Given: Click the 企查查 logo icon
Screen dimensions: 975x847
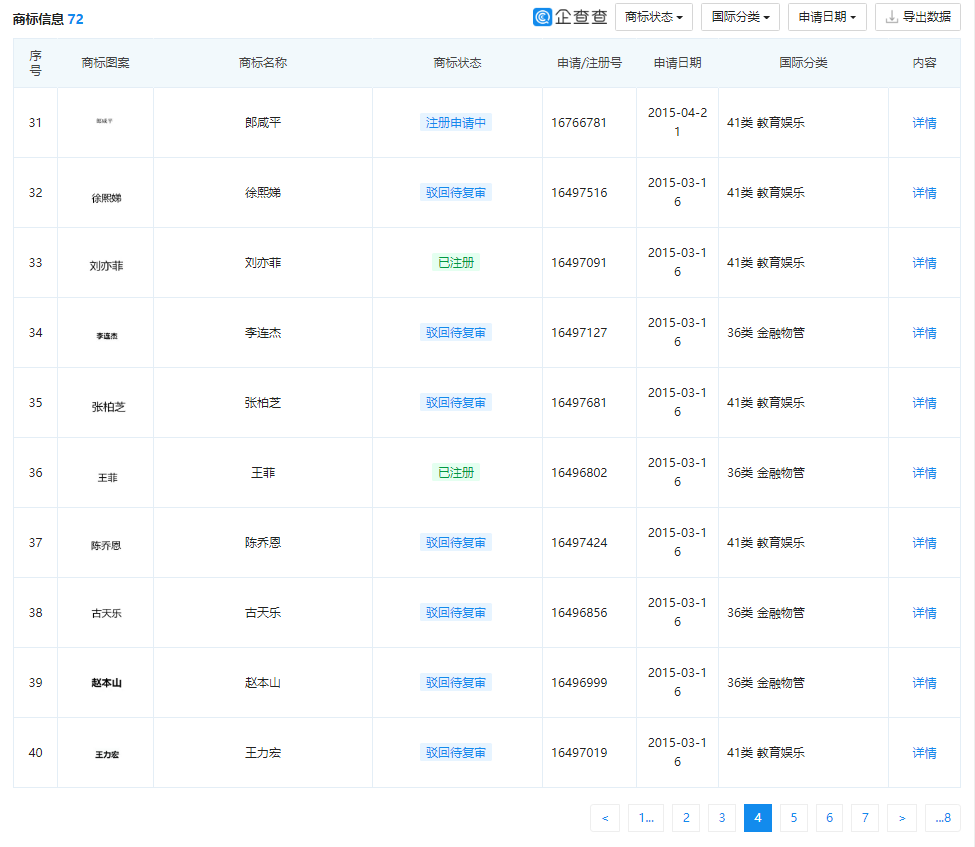Looking at the screenshot, I should click(x=542, y=17).
